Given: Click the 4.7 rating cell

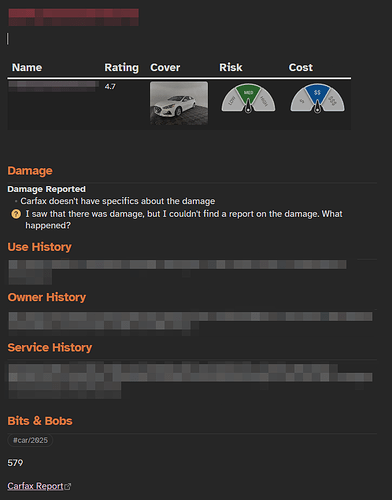Looking at the screenshot, I should tap(110, 87).
